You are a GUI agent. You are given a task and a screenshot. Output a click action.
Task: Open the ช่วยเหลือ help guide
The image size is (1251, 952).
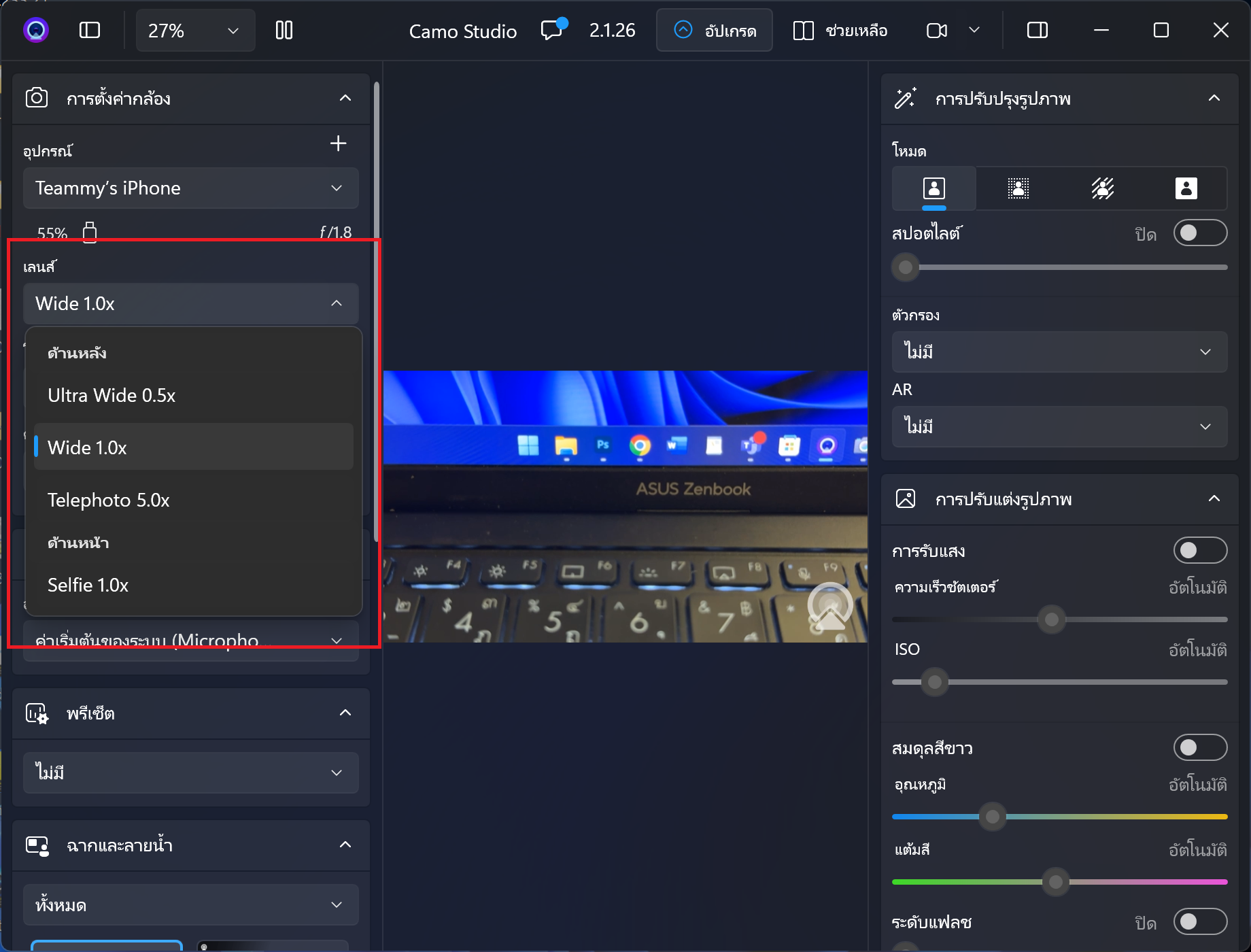coord(840,30)
